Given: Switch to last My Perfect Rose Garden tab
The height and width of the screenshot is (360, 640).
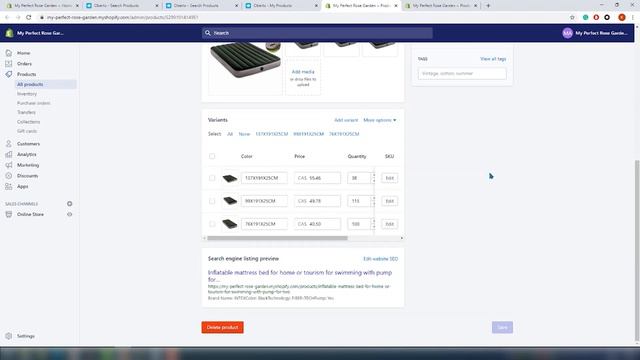Looking at the screenshot, I should (x=441, y=6).
